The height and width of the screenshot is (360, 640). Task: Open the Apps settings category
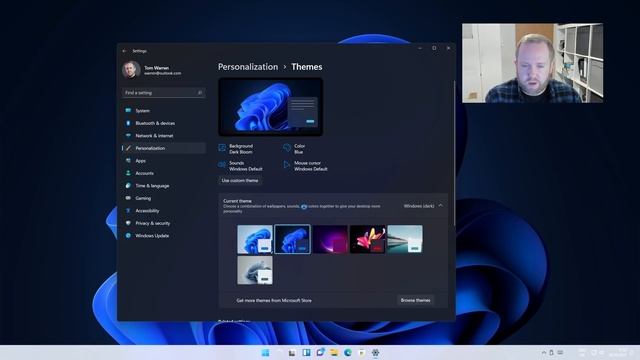coord(163,161)
